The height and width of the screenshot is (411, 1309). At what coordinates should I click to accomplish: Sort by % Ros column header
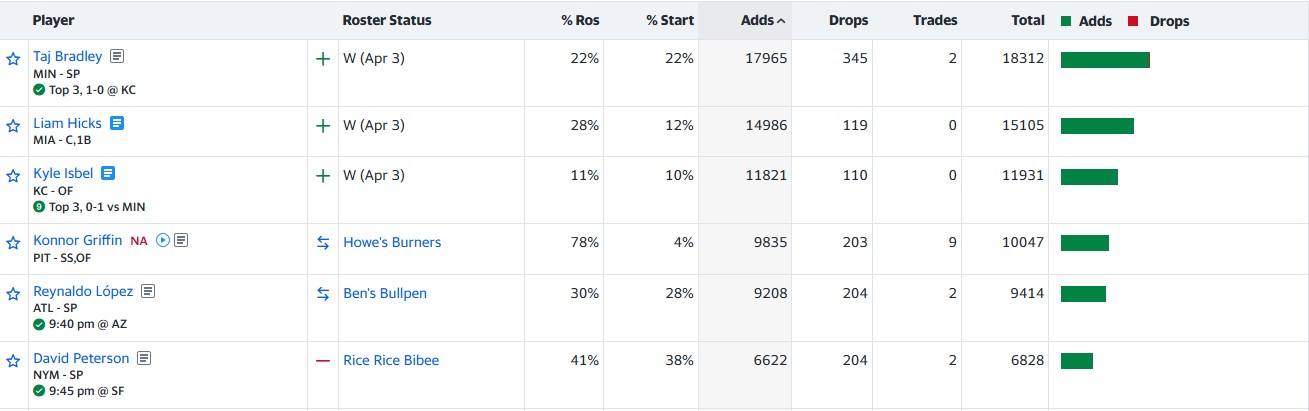pyautogui.click(x=580, y=20)
